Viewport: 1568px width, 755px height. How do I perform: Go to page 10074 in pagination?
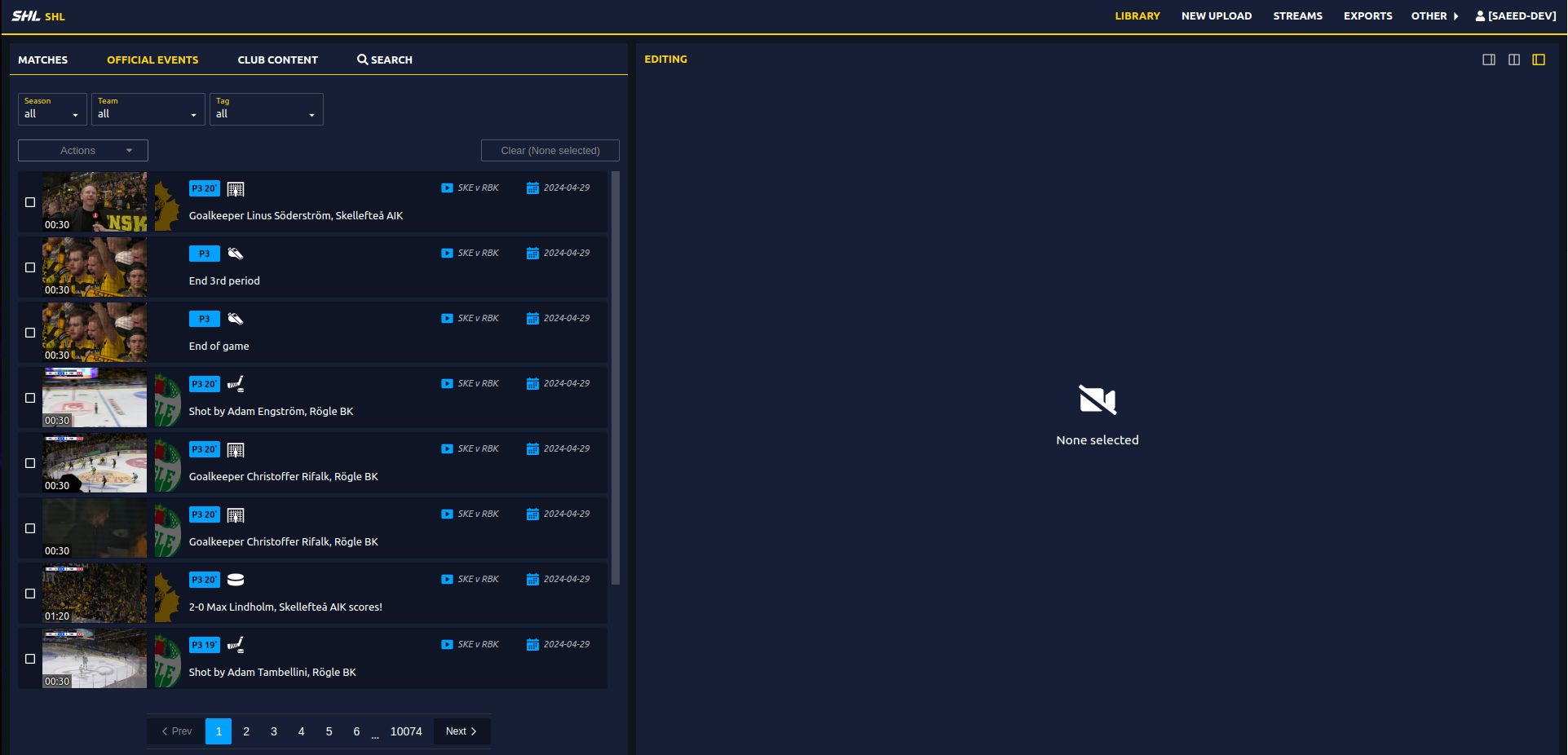pos(405,731)
